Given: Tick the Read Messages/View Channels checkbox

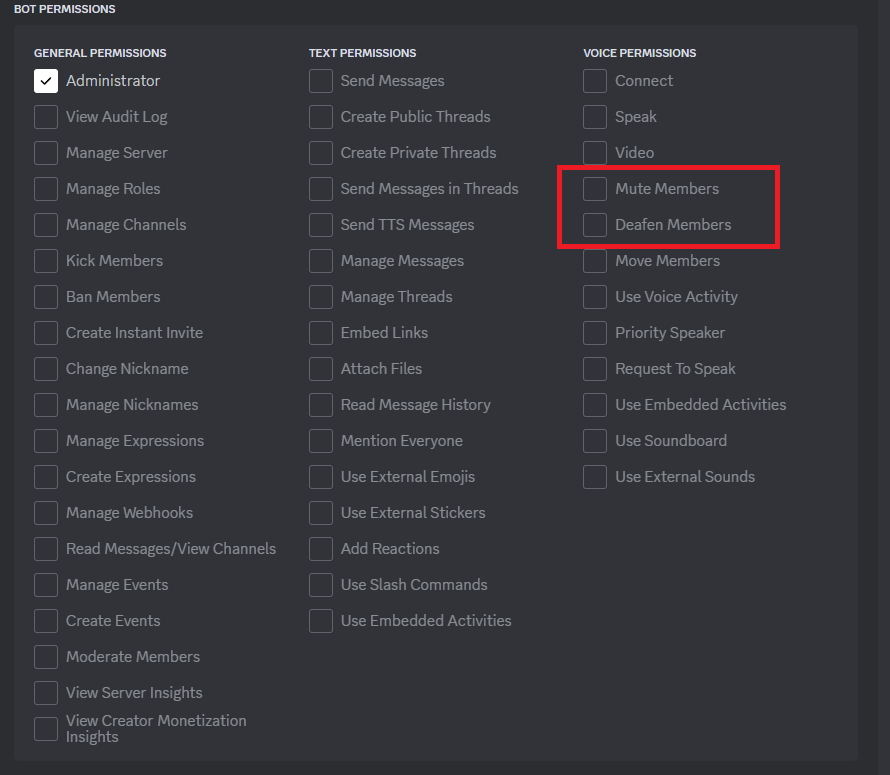Looking at the screenshot, I should pos(46,549).
